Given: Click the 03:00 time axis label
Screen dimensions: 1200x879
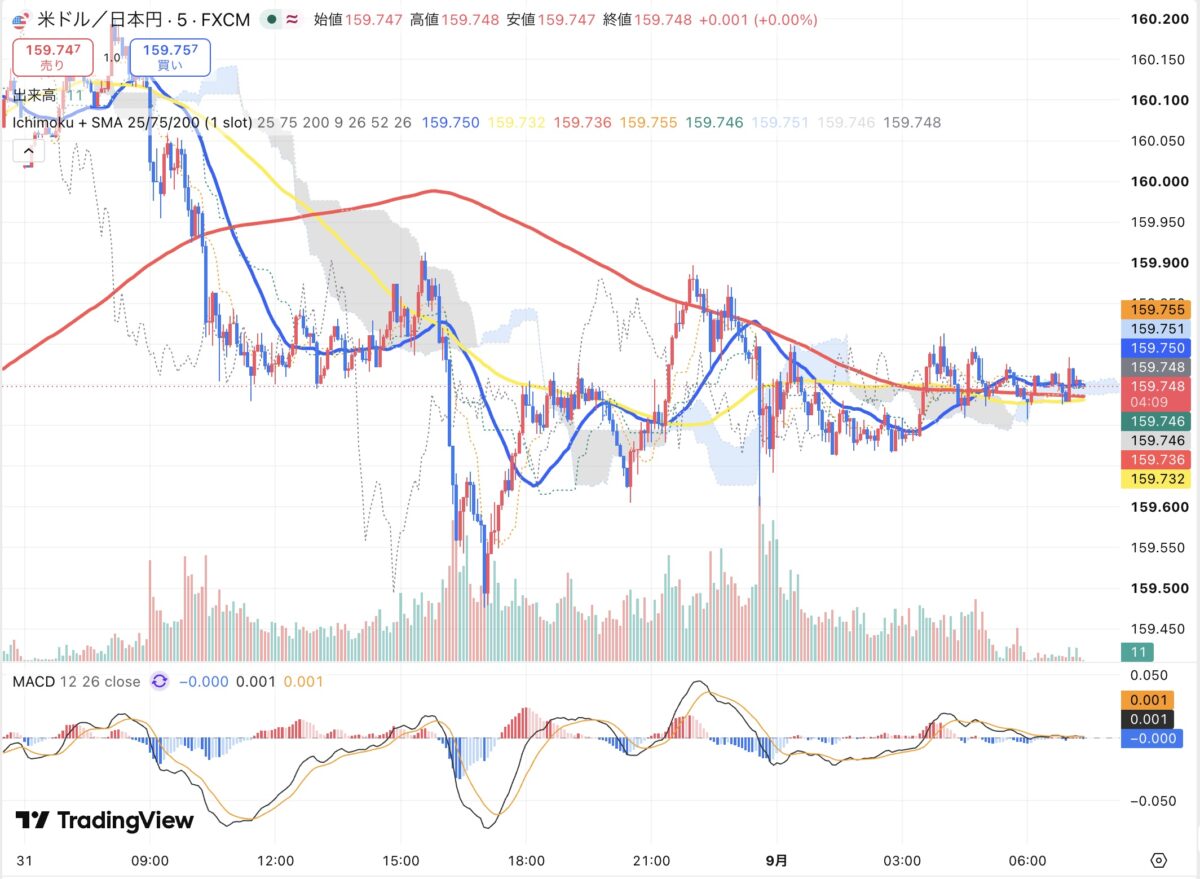Looking at the screenshot, I should pyautogui.click(x=902, y=860).
